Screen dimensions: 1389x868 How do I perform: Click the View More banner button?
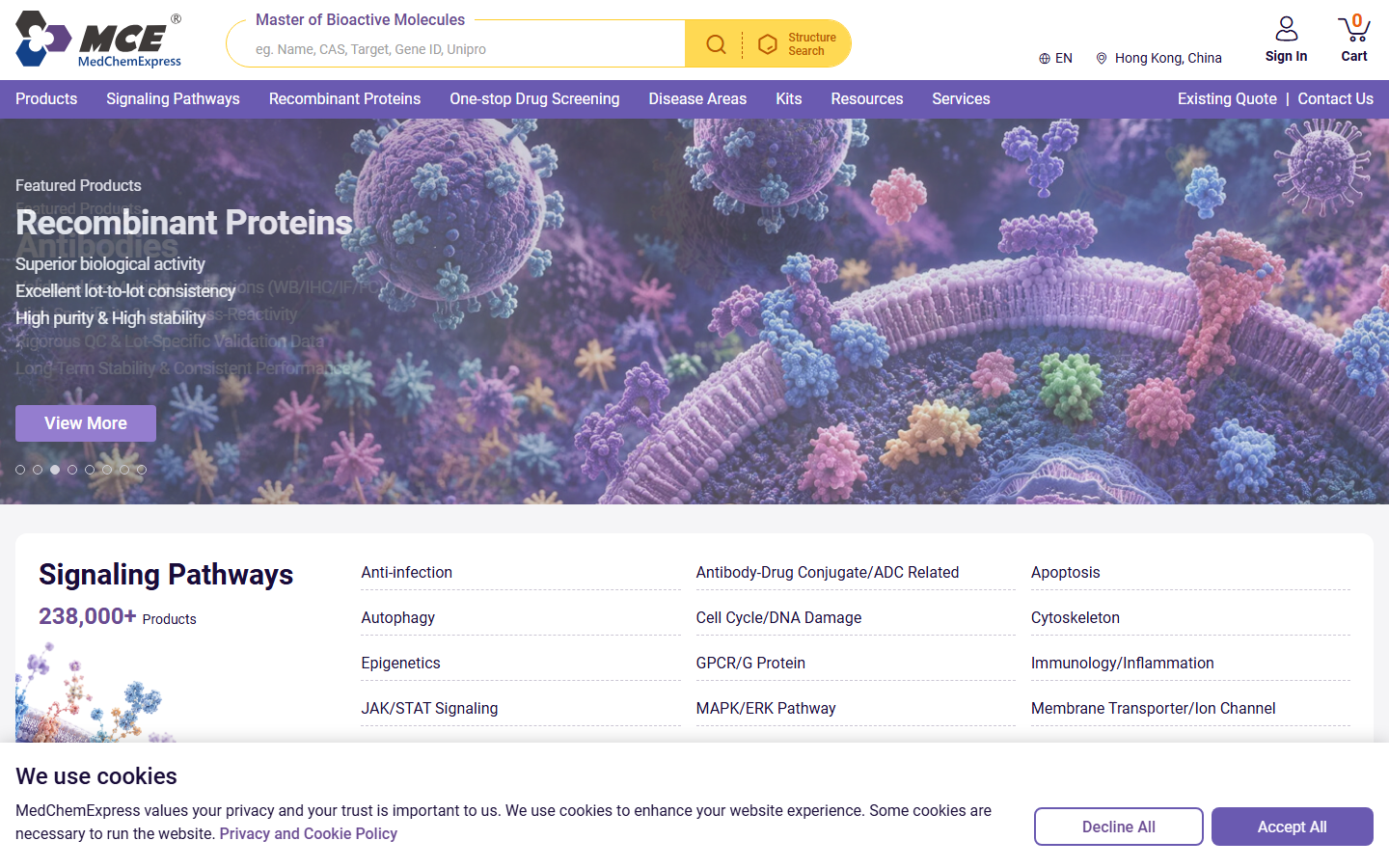pos(86,423)
